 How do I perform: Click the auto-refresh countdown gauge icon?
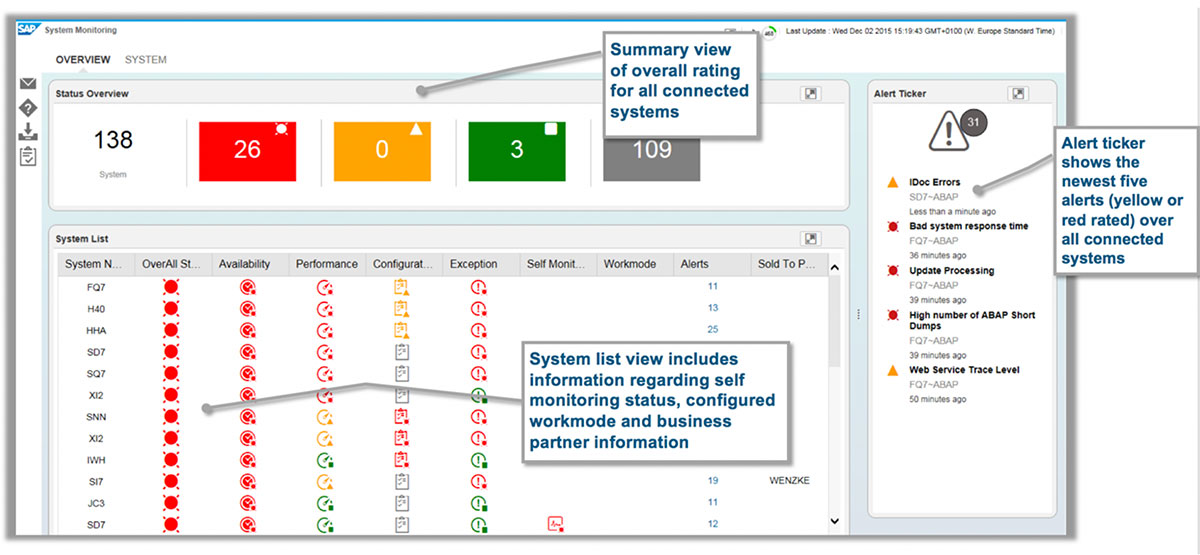point(770,31)
